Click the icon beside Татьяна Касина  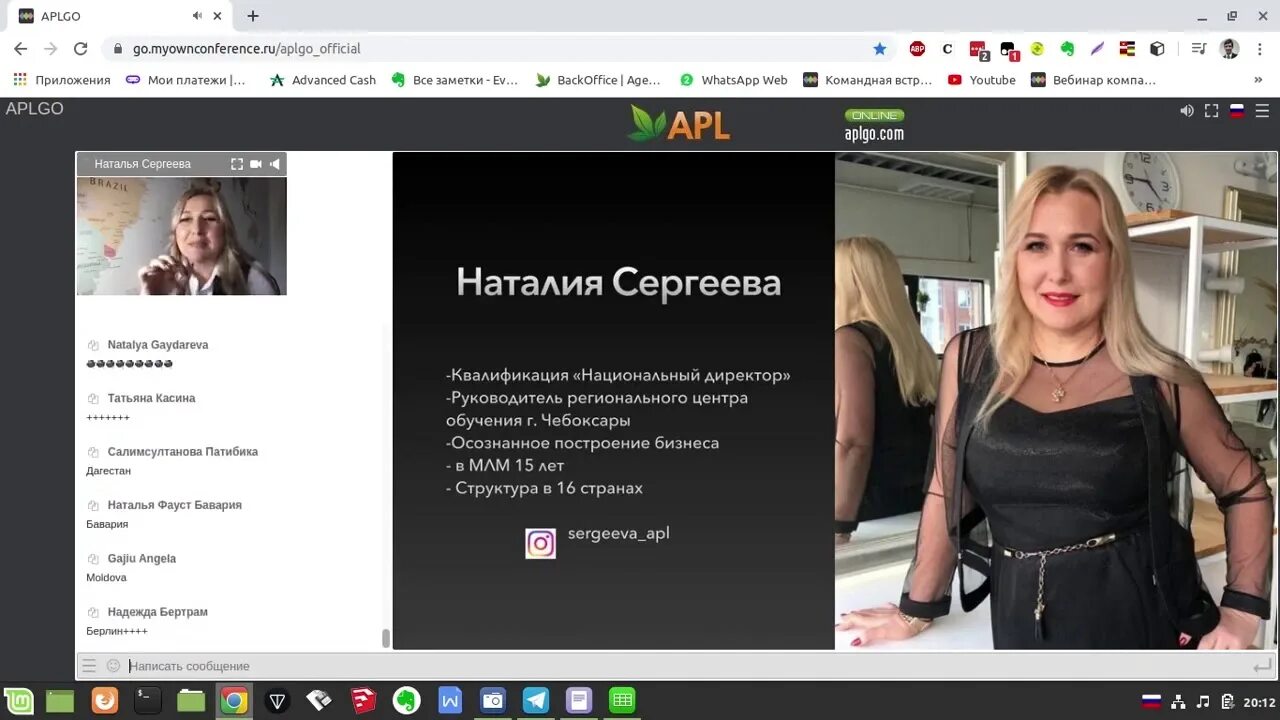pyautogui.click(x=93, y=399)
